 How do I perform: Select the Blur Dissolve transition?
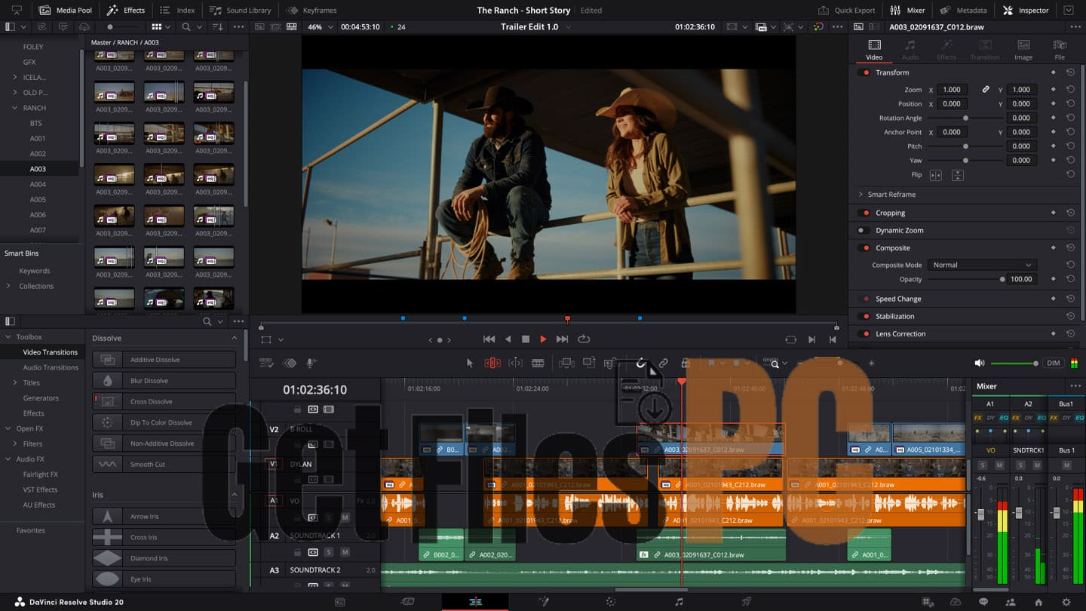coord(165,381)
